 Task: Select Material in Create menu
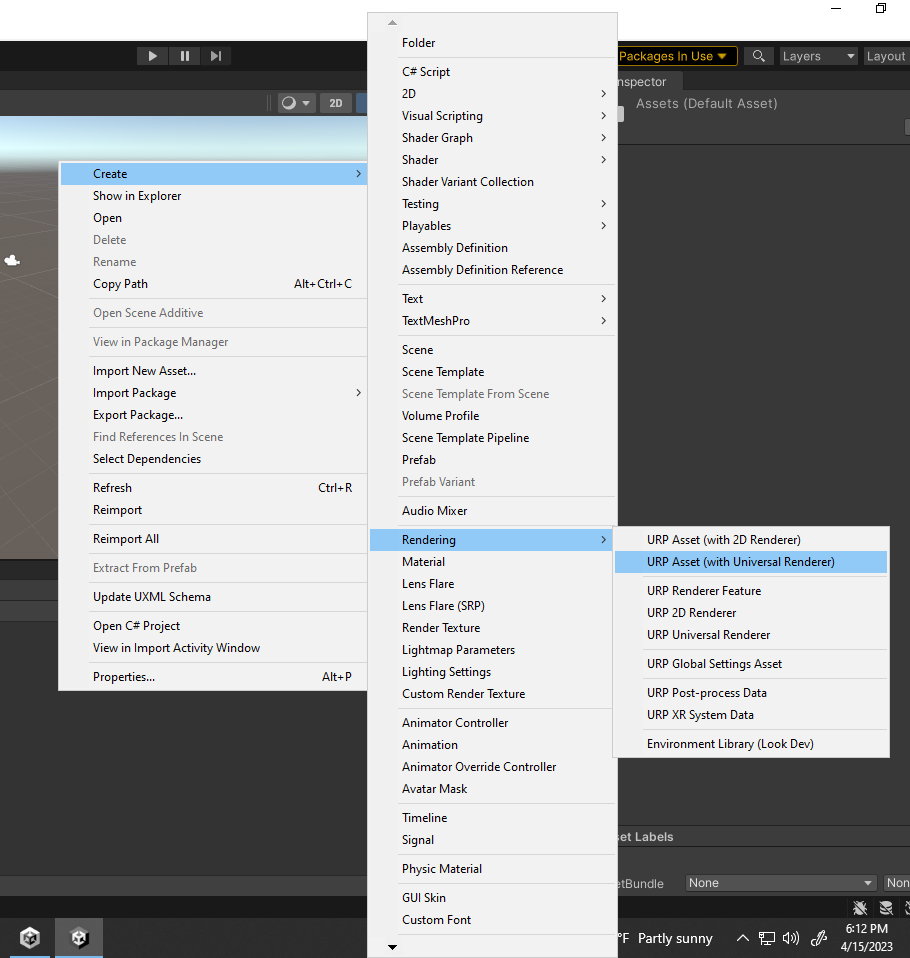493,561
